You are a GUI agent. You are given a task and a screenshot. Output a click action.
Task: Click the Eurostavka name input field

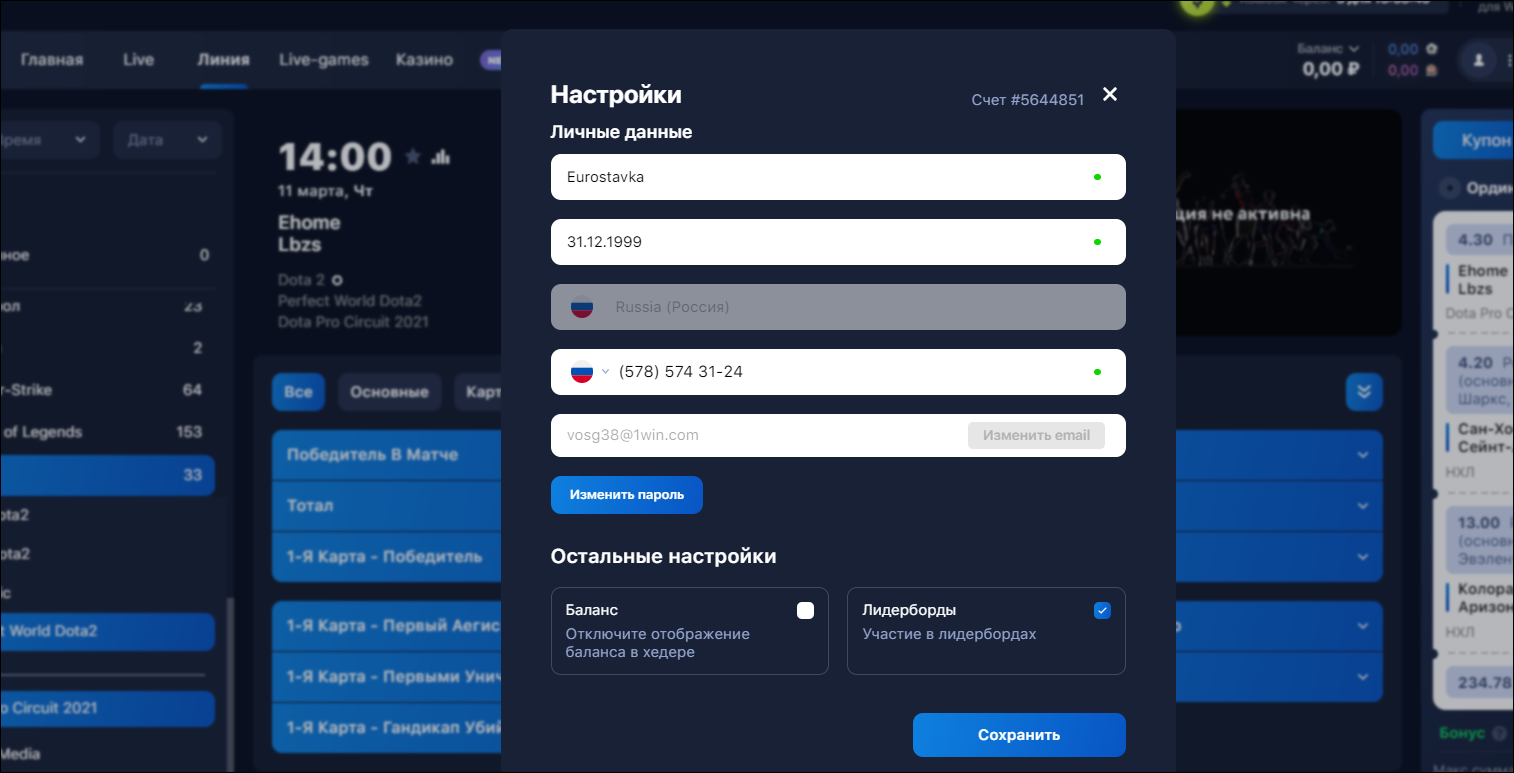tap(838, 177)
